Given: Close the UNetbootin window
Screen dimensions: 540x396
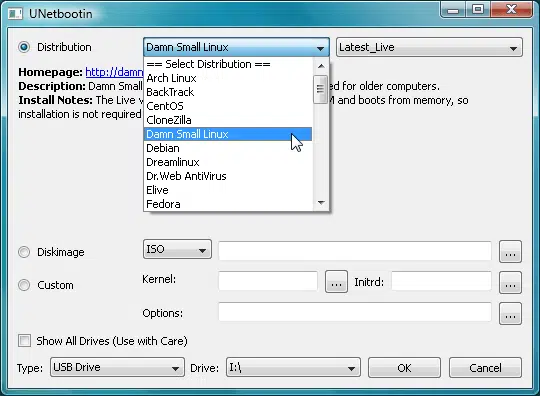Looking at the screenshot, I should click(x=512, y=10).
